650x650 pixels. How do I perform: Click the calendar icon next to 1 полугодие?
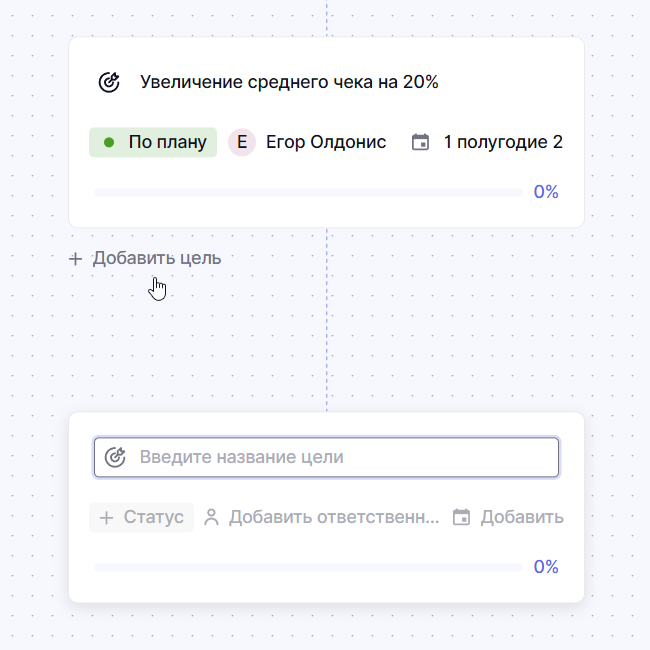pyautogui.click(x=421, y=142)
